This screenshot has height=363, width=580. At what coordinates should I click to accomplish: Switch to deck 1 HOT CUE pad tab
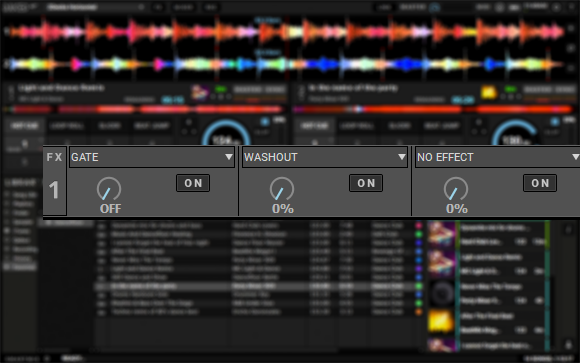tap(24, 126)
